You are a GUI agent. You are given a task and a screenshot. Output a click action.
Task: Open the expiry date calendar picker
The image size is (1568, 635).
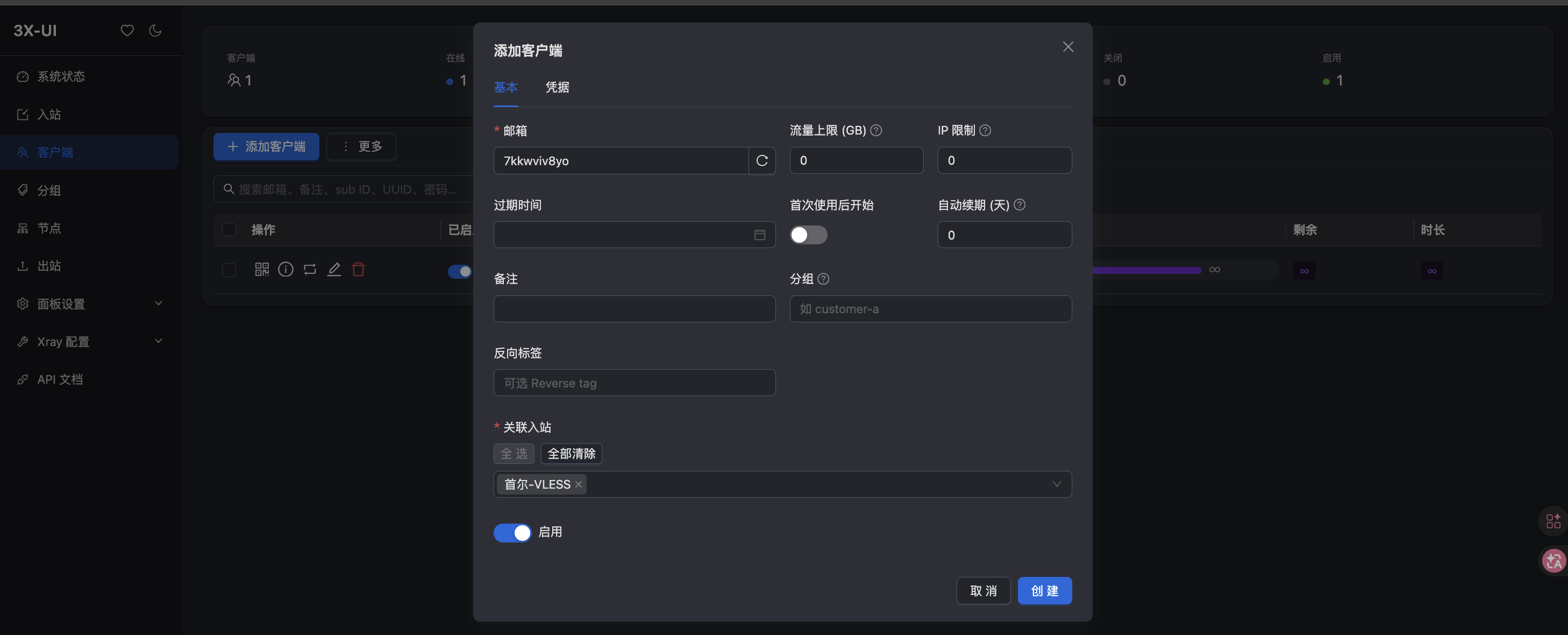pyautogui.click(x=759, y=235)
